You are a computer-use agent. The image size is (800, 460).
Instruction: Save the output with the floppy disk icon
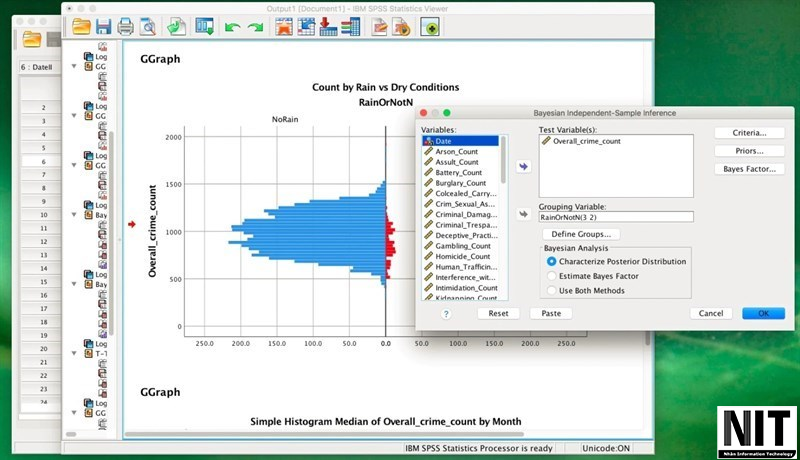[104, 27]
